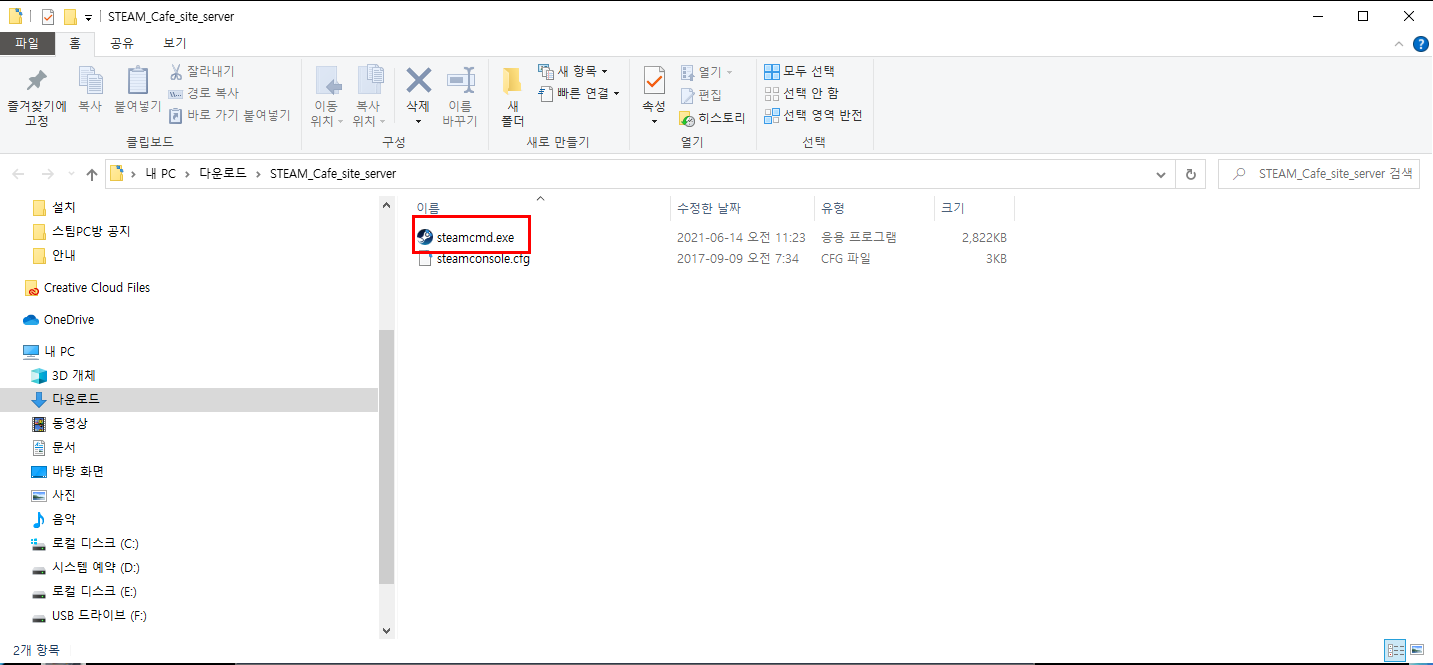Click the STEAM_Cafe_site_server 검색 search box
Viewport: 1433px width, 665px height.
coord(1319,174)
